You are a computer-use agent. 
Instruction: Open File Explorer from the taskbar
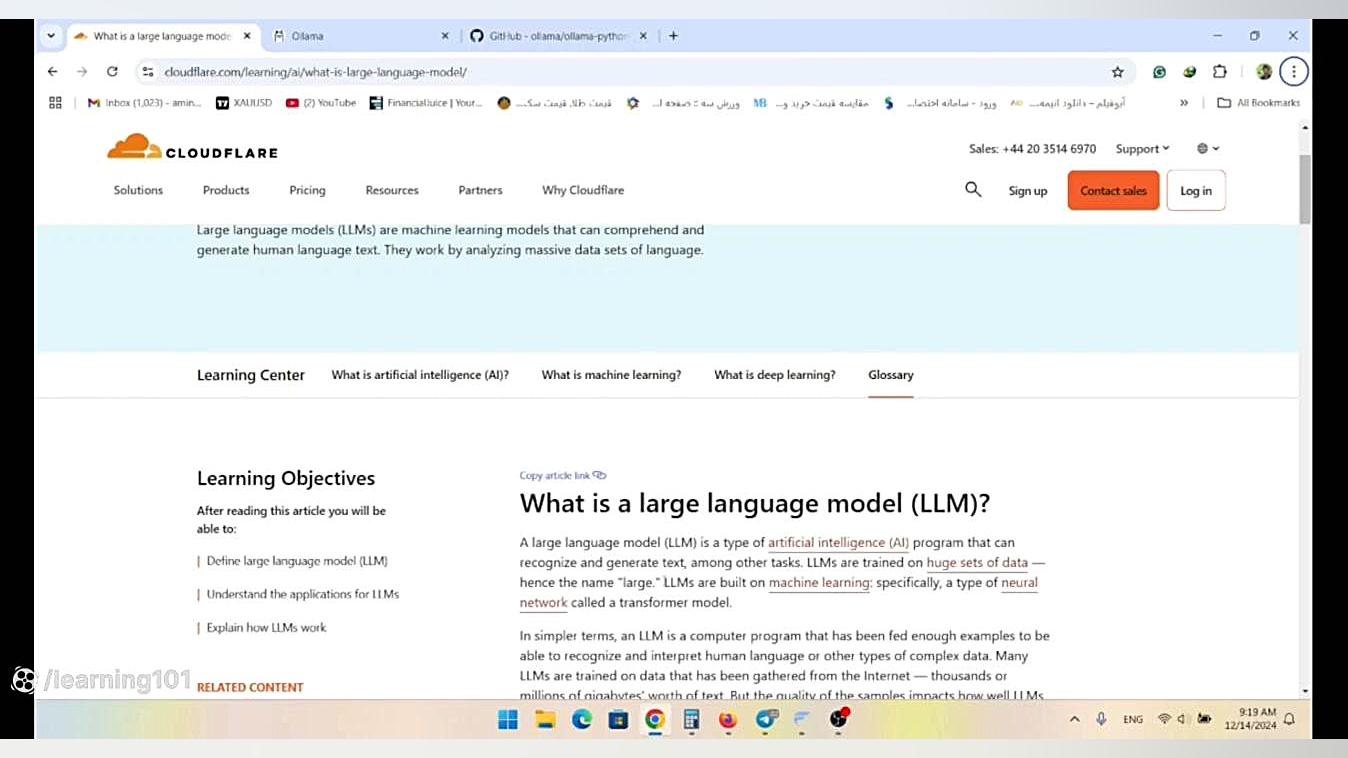(545, 719)
